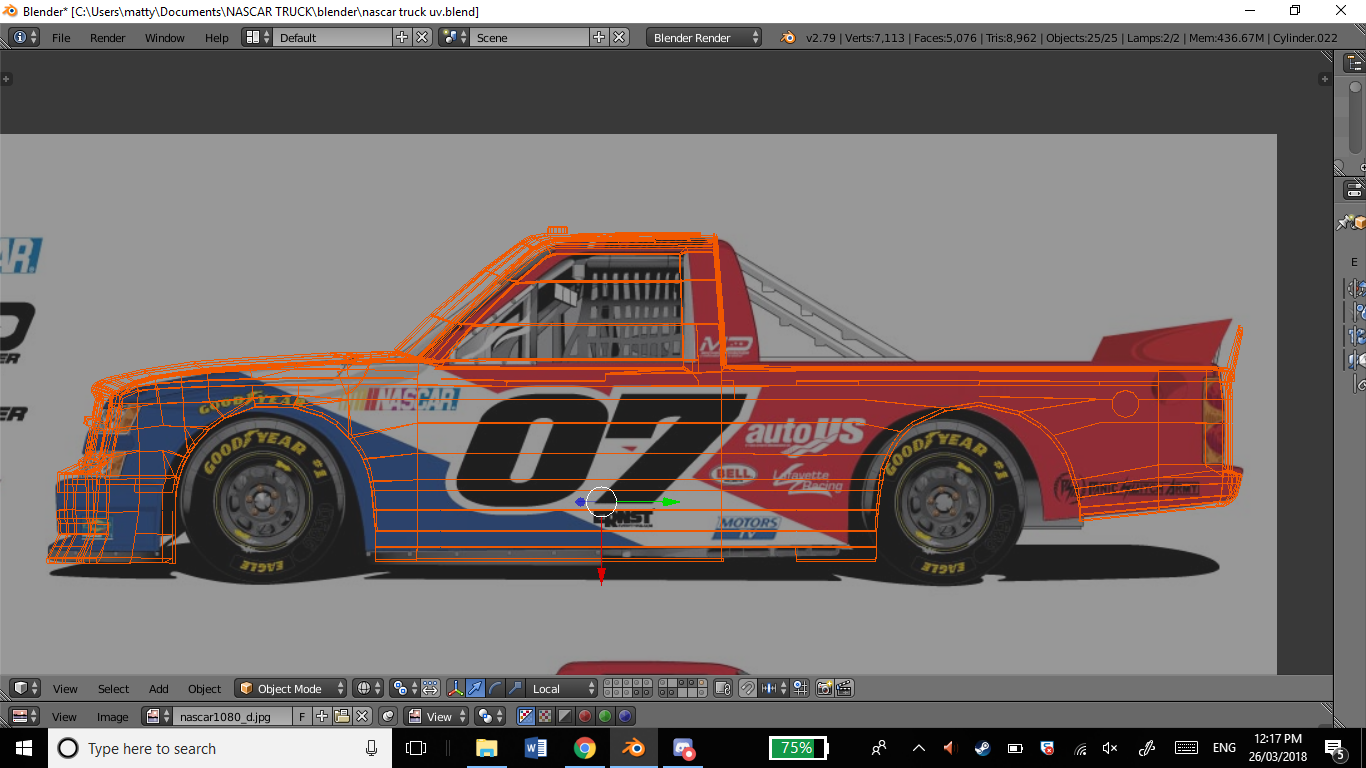1366x768 pixels.
Task: Select the scale manipulator icon
Action: [x=515, y=688]
